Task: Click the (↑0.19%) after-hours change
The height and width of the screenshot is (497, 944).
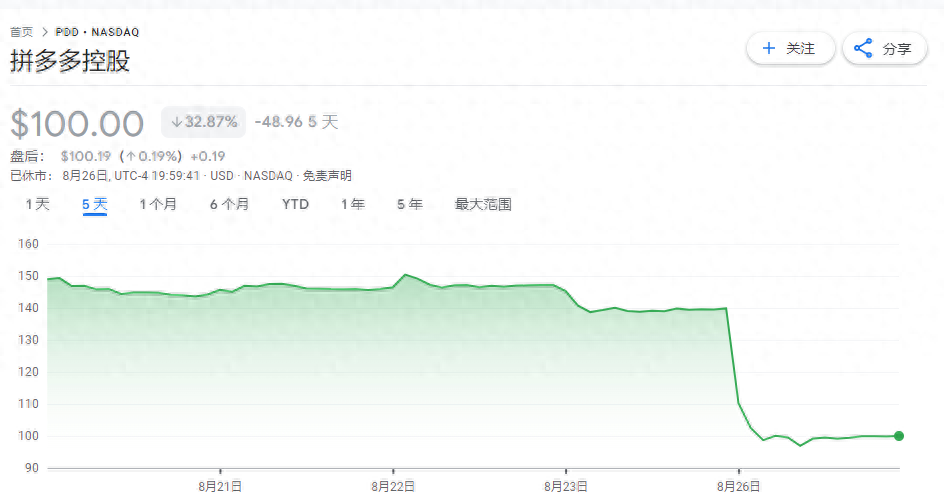Action: point(151,156)
